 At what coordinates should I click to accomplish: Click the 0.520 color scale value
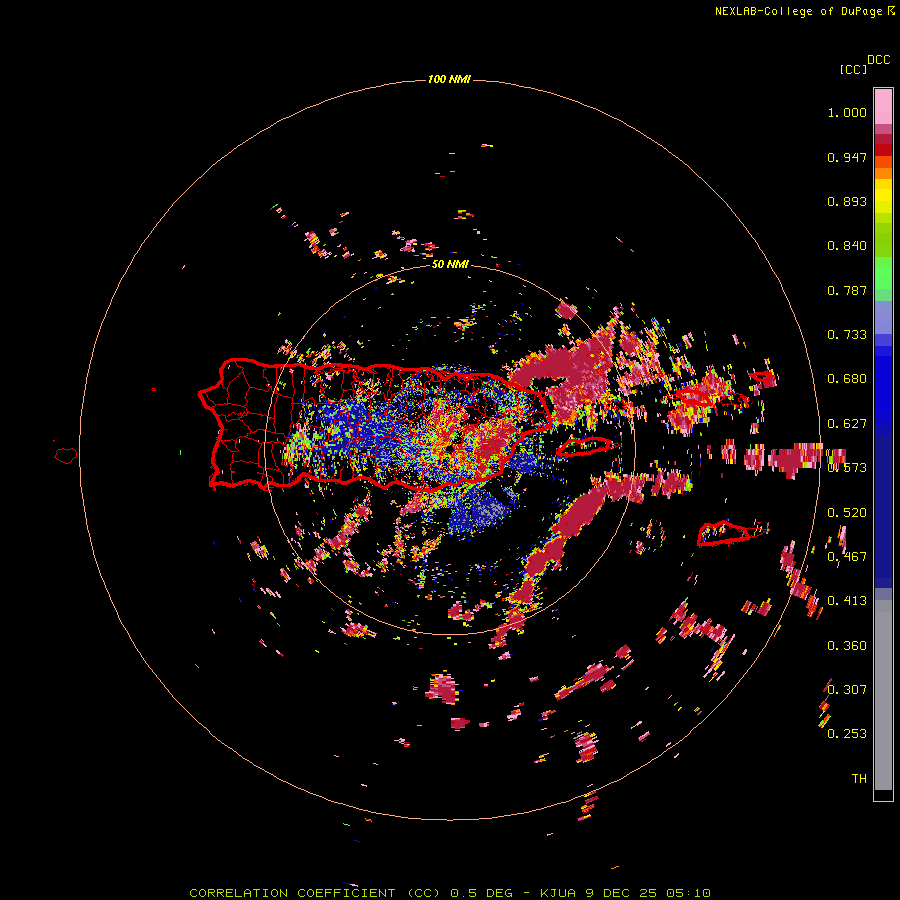pos(847,513)
